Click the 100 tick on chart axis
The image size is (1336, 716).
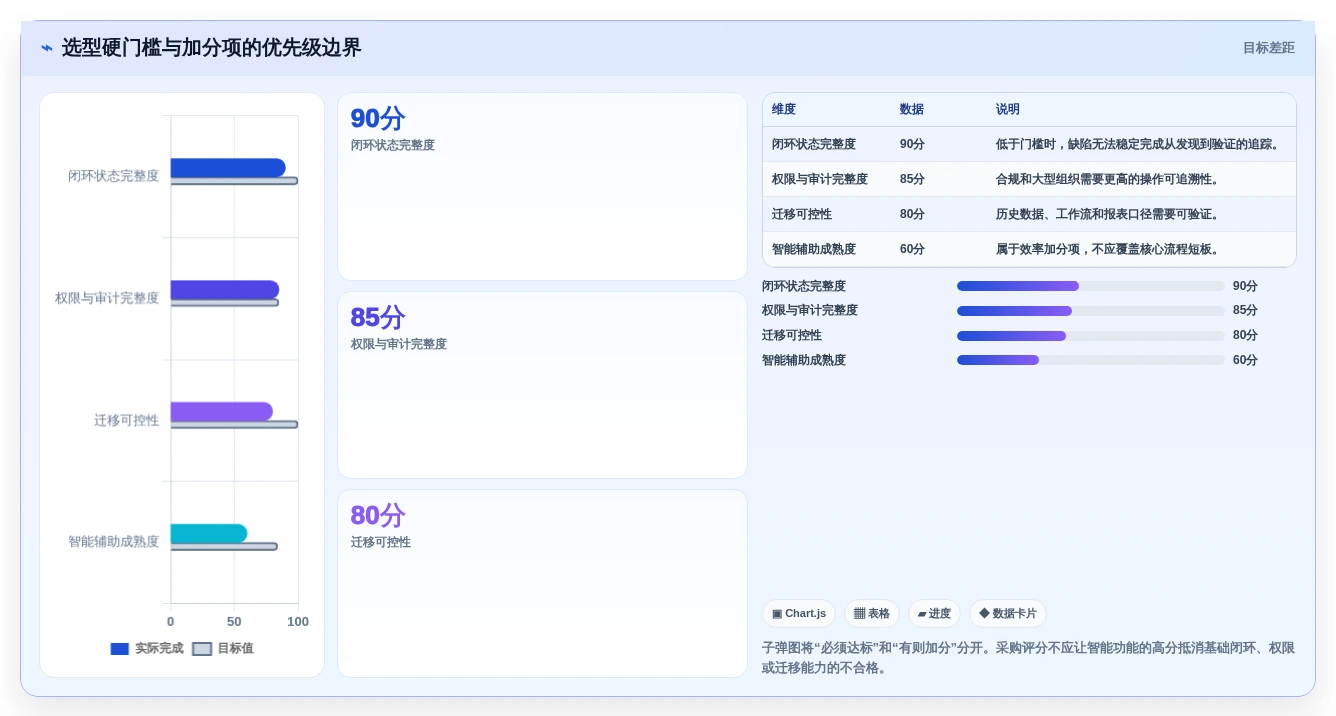(298, 622)
